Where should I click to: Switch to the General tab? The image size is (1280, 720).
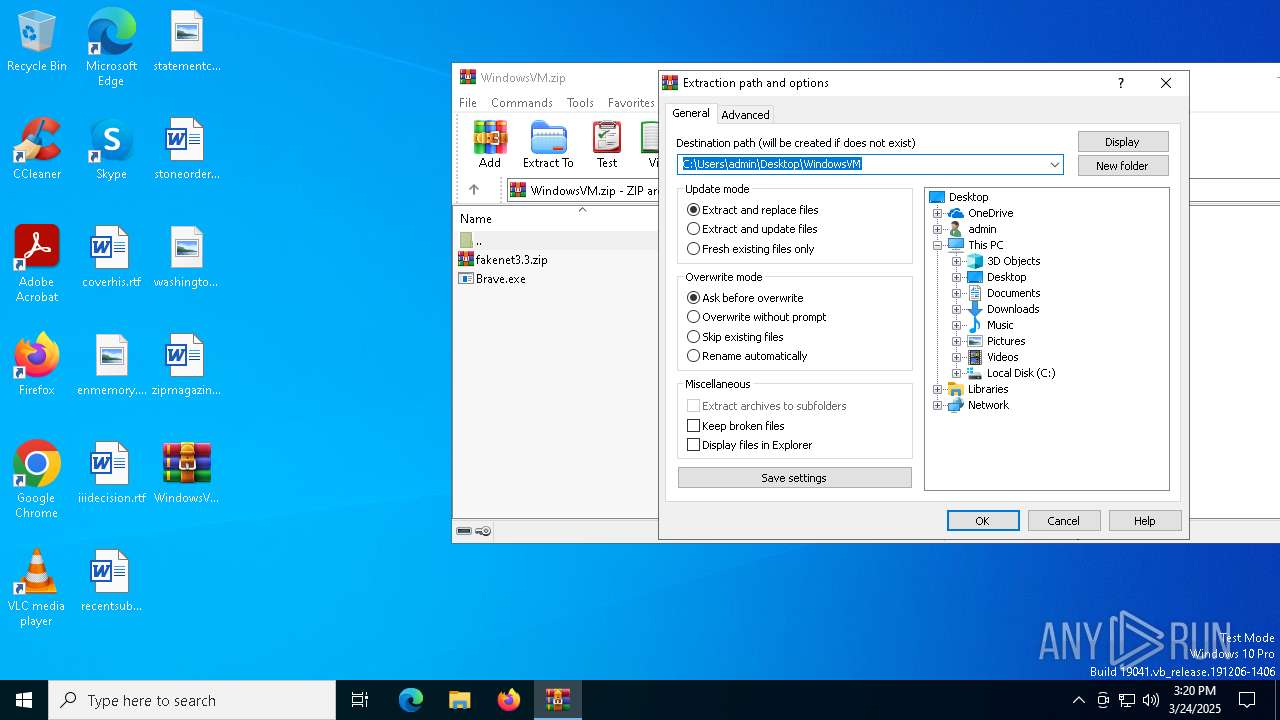pos(691,113)
